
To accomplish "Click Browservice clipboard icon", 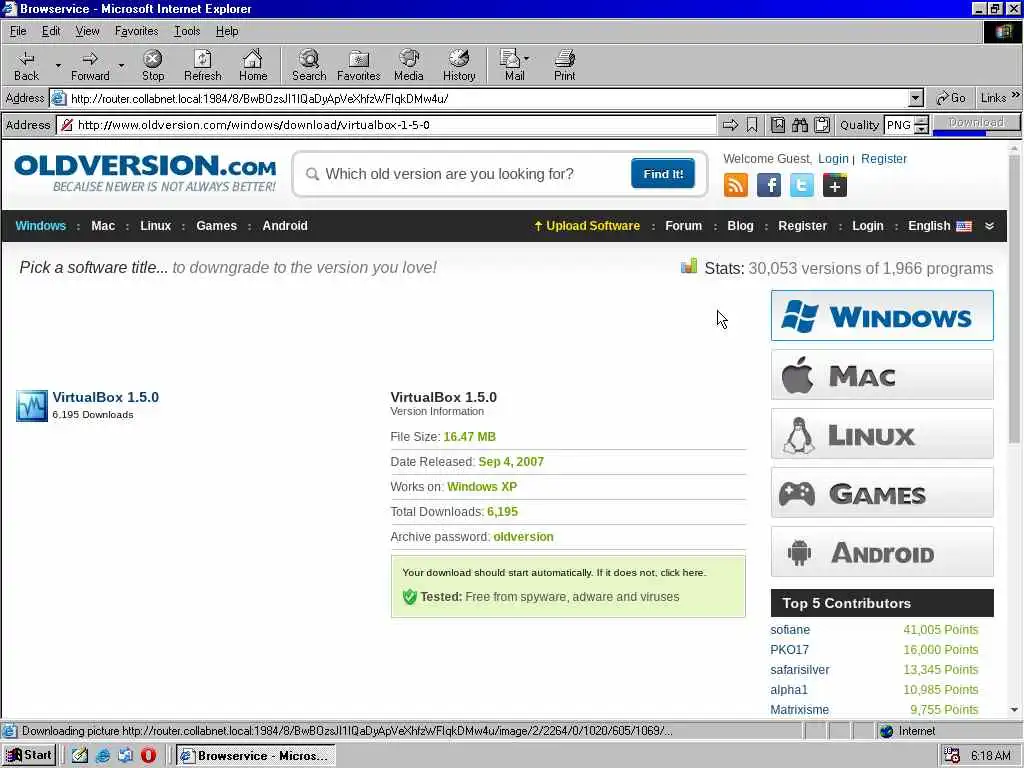I will click(x=822, y=125).
